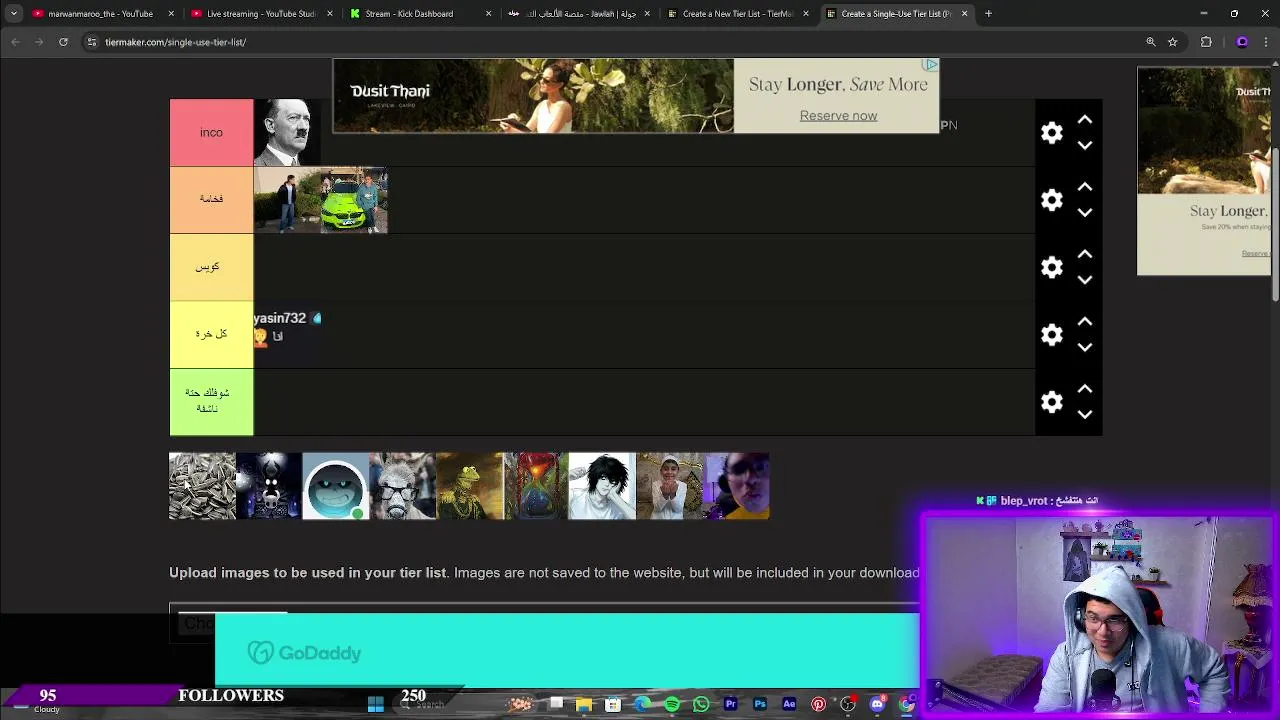Edit the yellow 'كل خره' tier label
Screen dimensions: 1280x720
point(211,334)
